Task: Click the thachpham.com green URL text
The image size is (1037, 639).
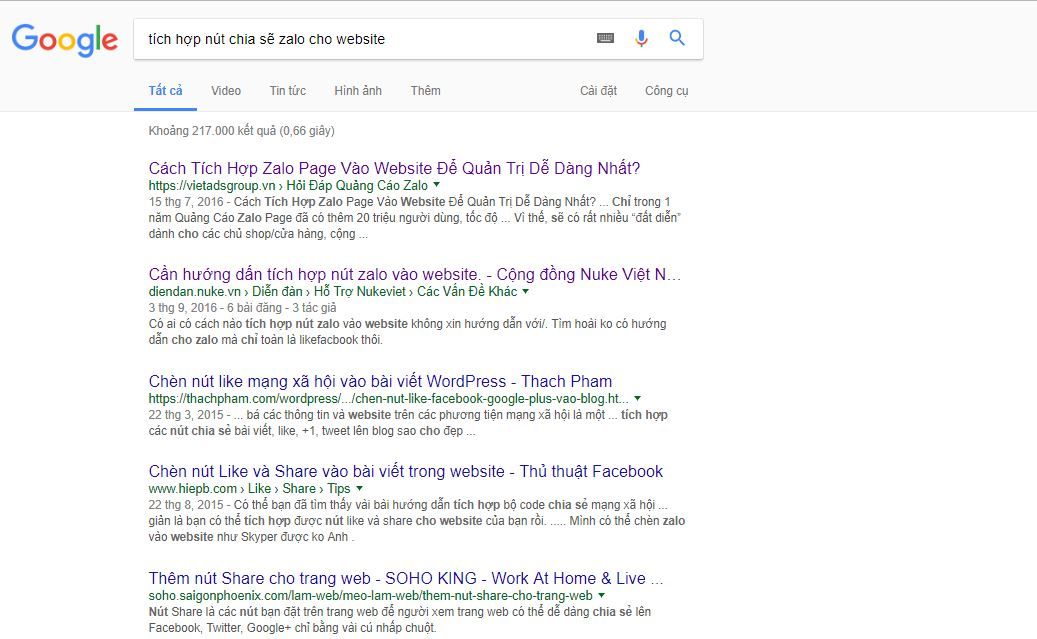Action: 388,398
